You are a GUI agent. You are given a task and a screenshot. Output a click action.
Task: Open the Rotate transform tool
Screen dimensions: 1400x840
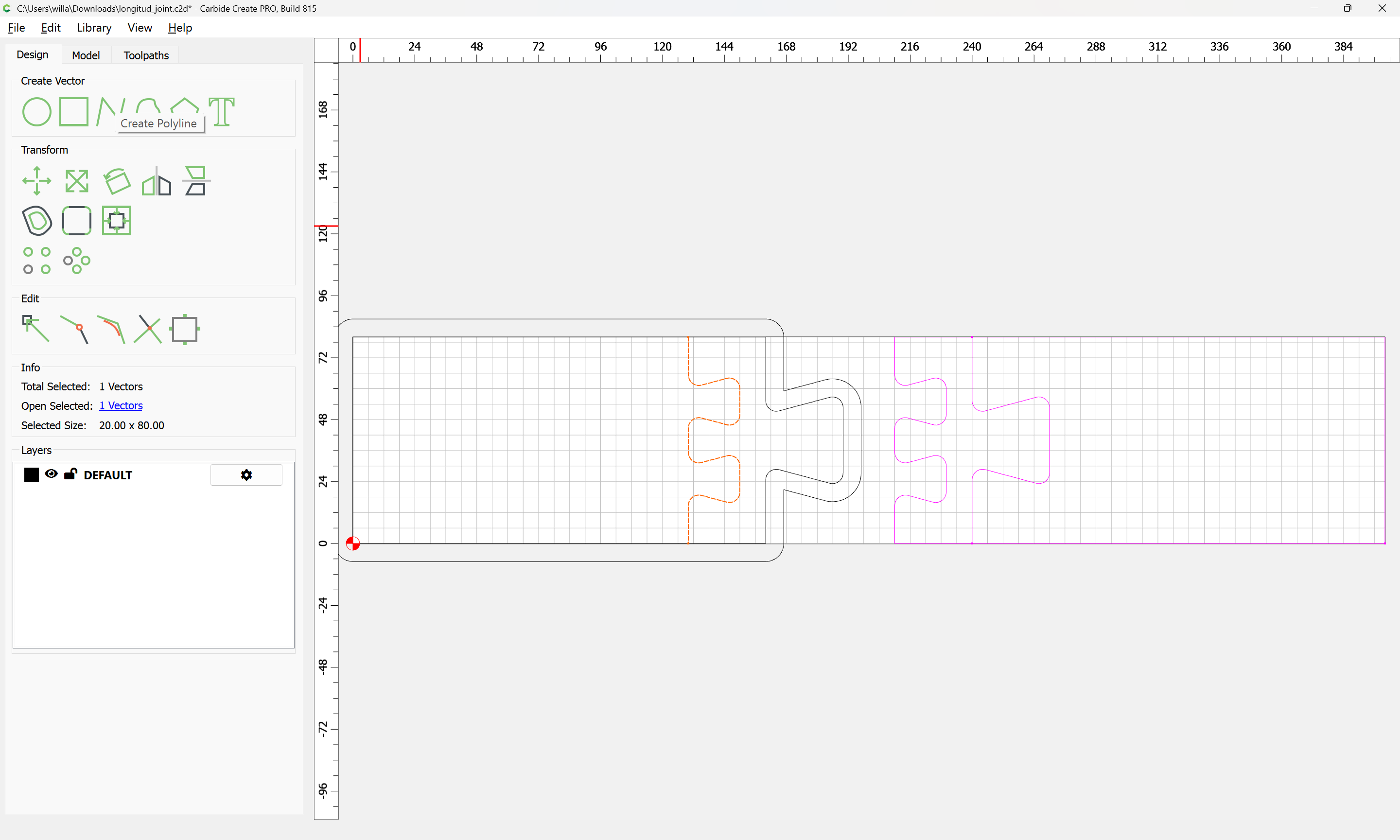117,181
